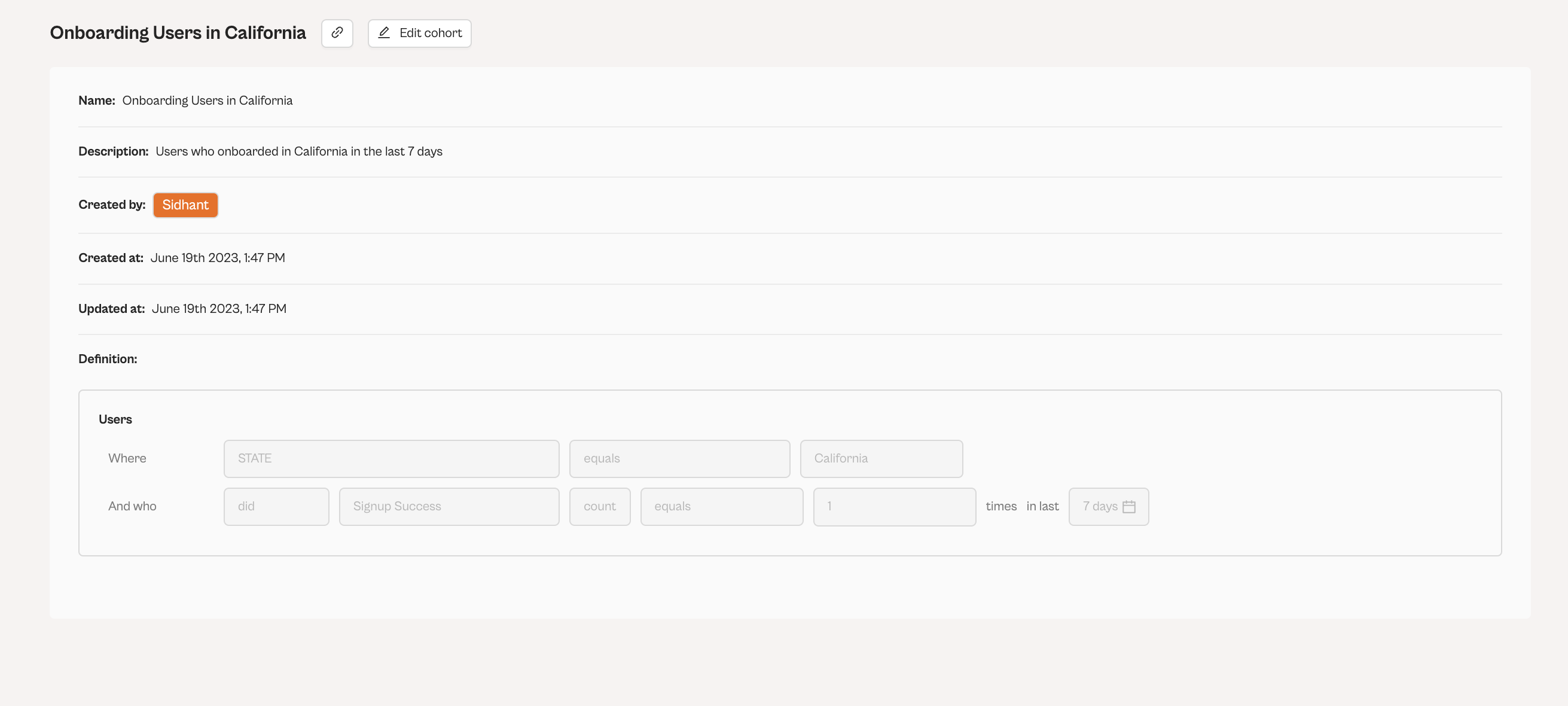Click the calendar icon beside 7 days
This screenshot has height=706, width=1568.
click(x=1128, y=507)
